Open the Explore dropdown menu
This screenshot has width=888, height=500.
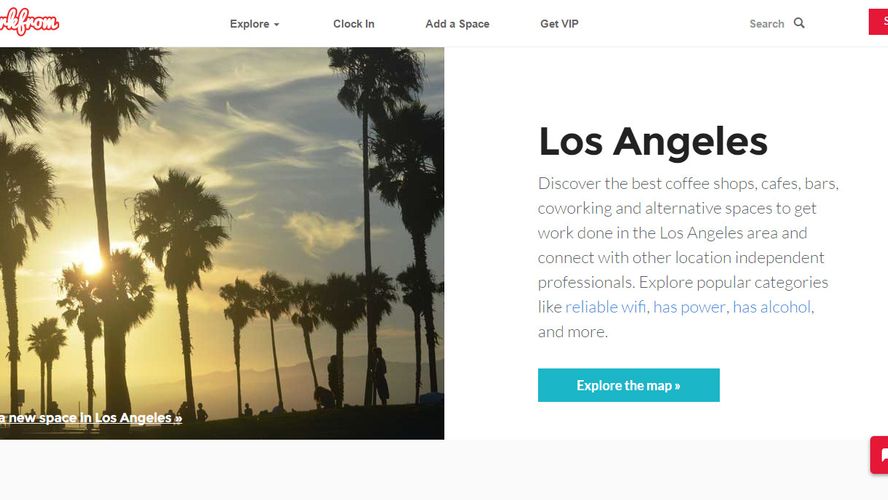pos(254,24)
